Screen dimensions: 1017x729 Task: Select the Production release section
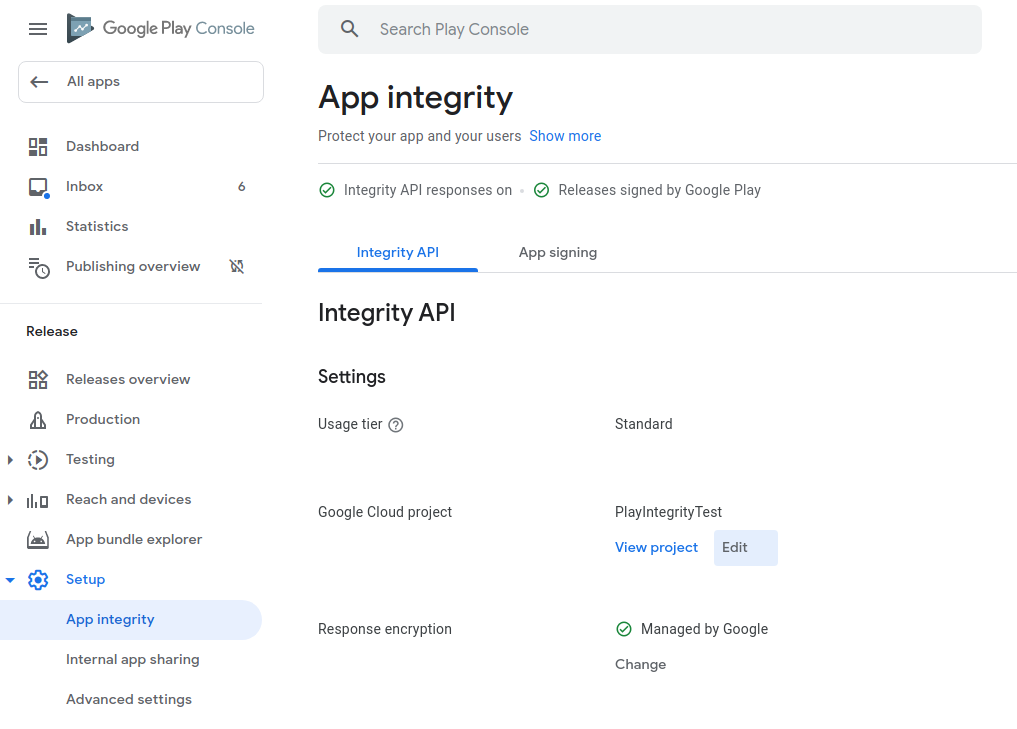(x=103, y=419)
